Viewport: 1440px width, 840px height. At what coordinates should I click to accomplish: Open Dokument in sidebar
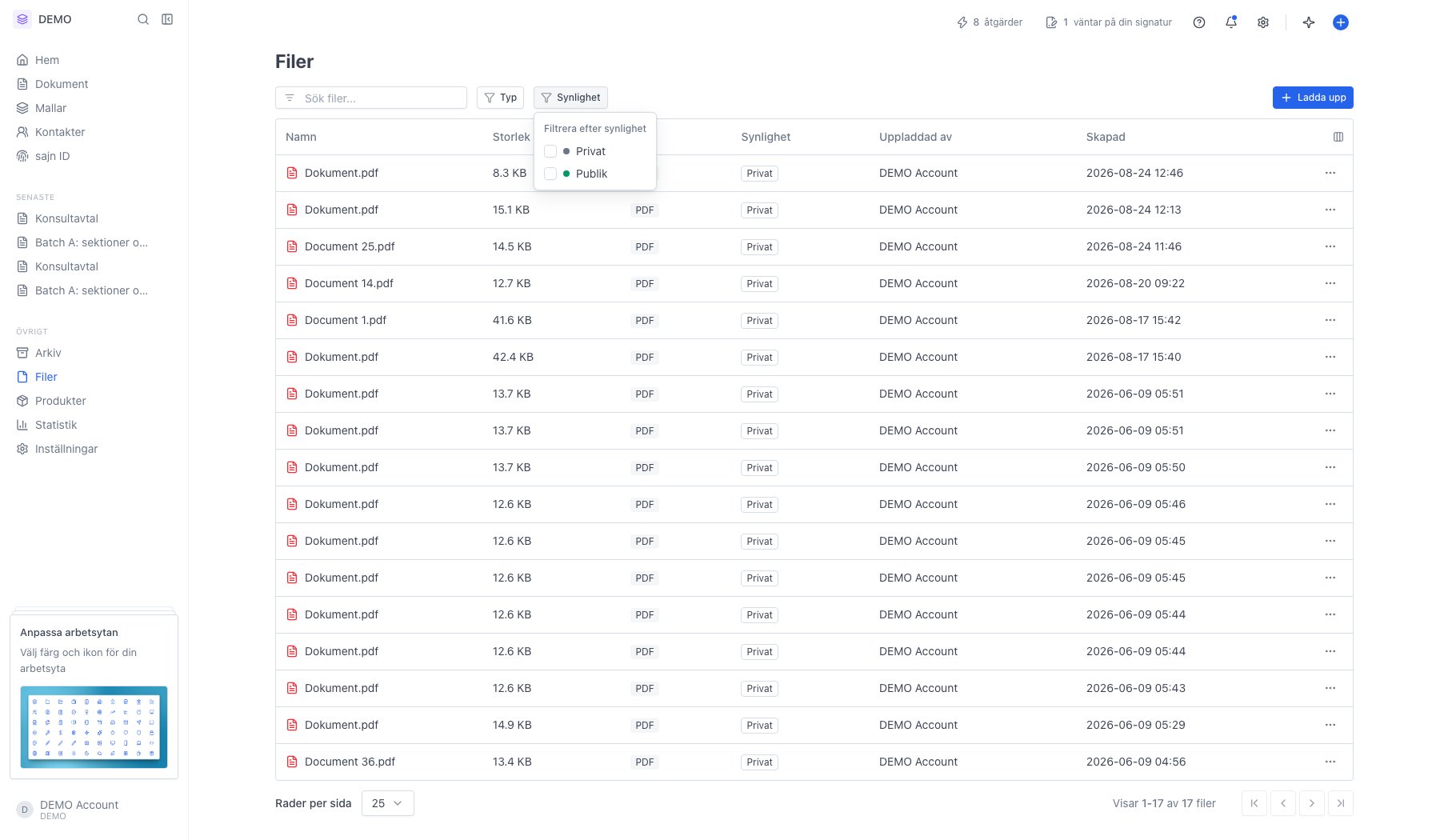pos(62,84)
